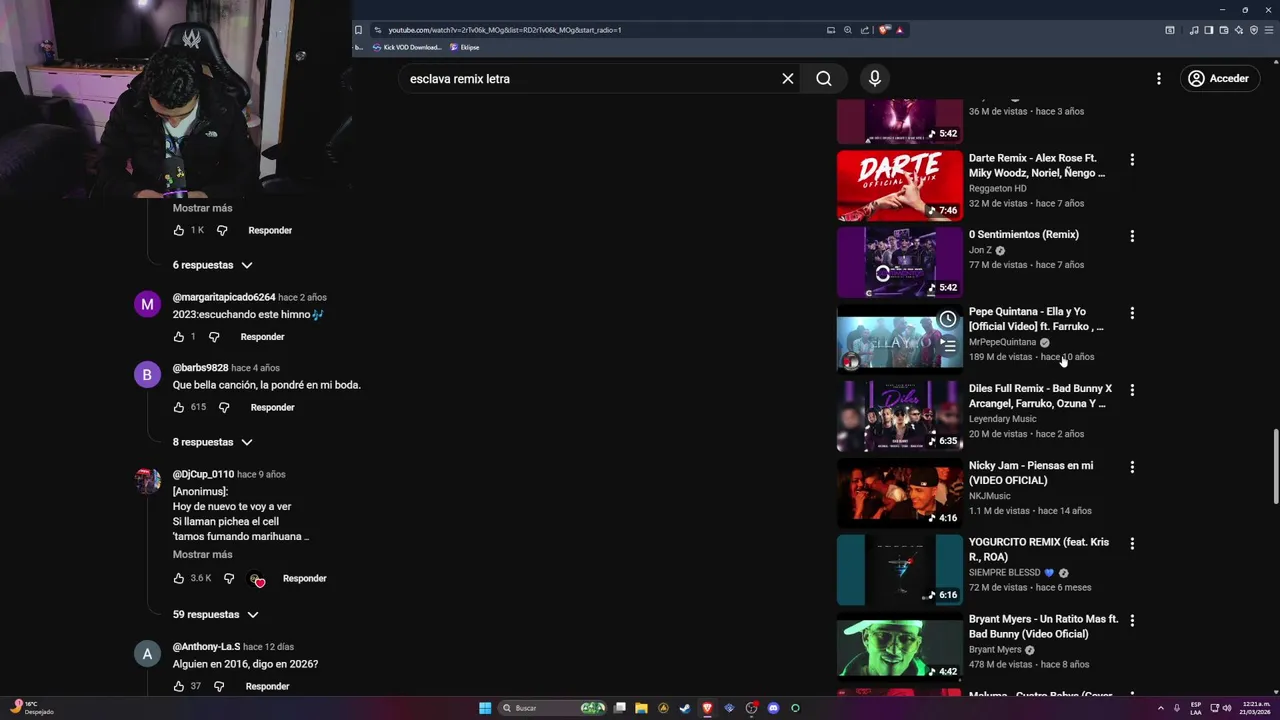
Task: Reply to barbs9828 via Responder
Action: (x=272, y=407)
